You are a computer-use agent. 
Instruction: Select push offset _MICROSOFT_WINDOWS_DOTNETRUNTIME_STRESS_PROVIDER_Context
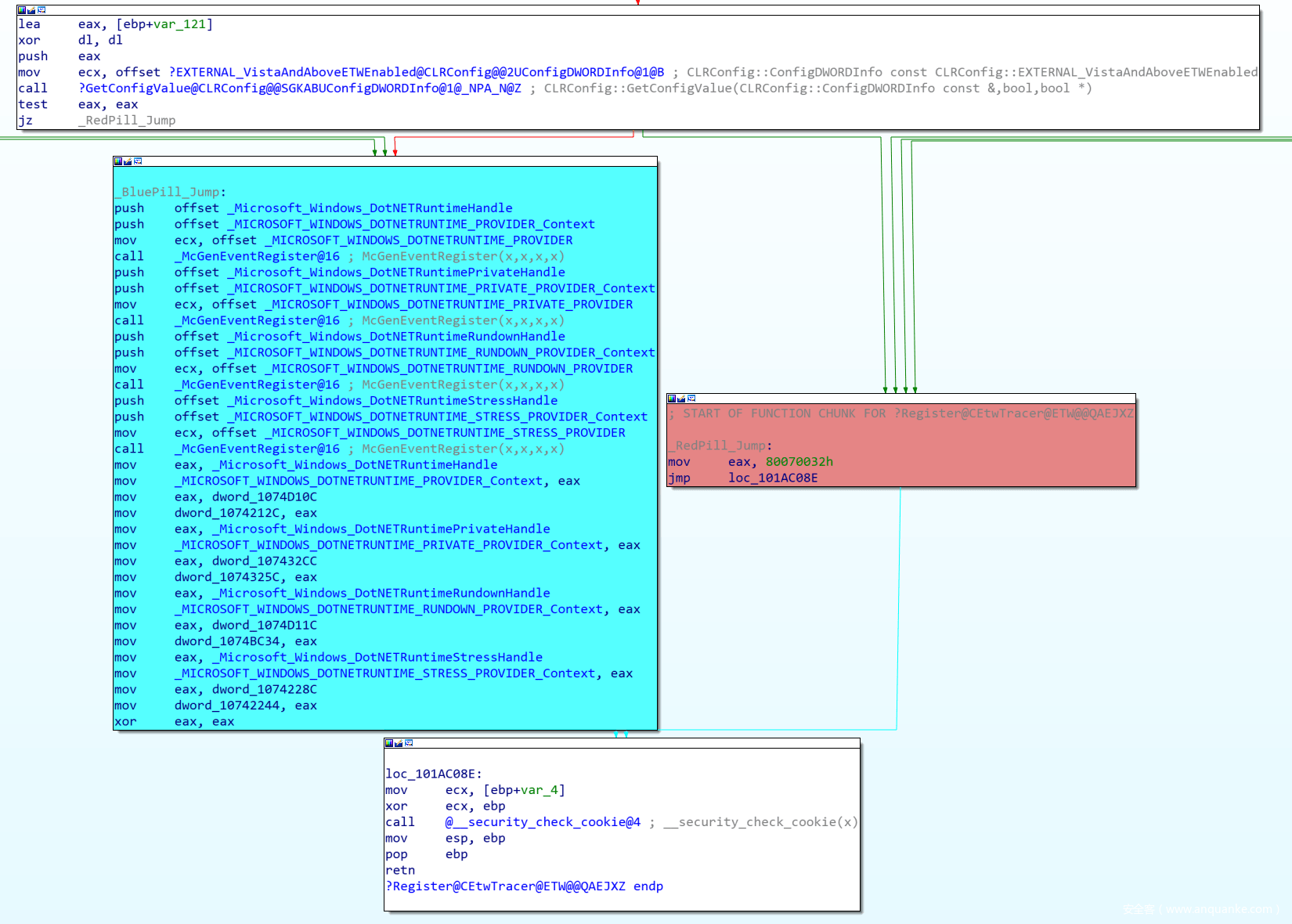(381, 417)
